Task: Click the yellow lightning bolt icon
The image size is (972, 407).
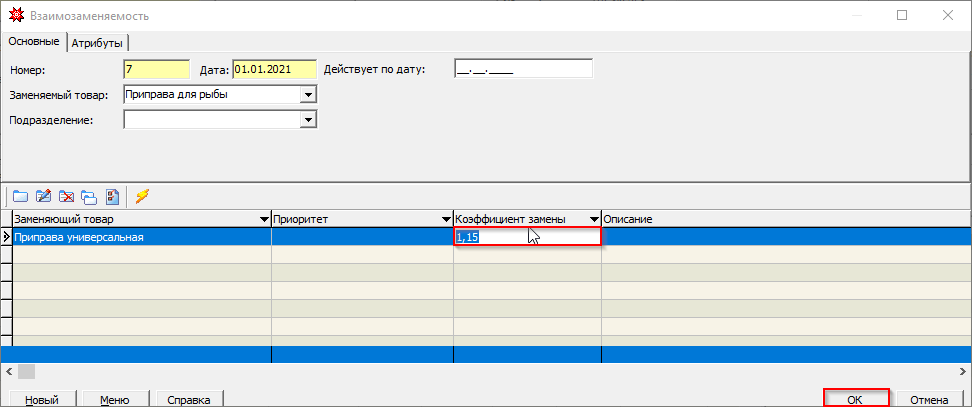Action: pos(142,197)
